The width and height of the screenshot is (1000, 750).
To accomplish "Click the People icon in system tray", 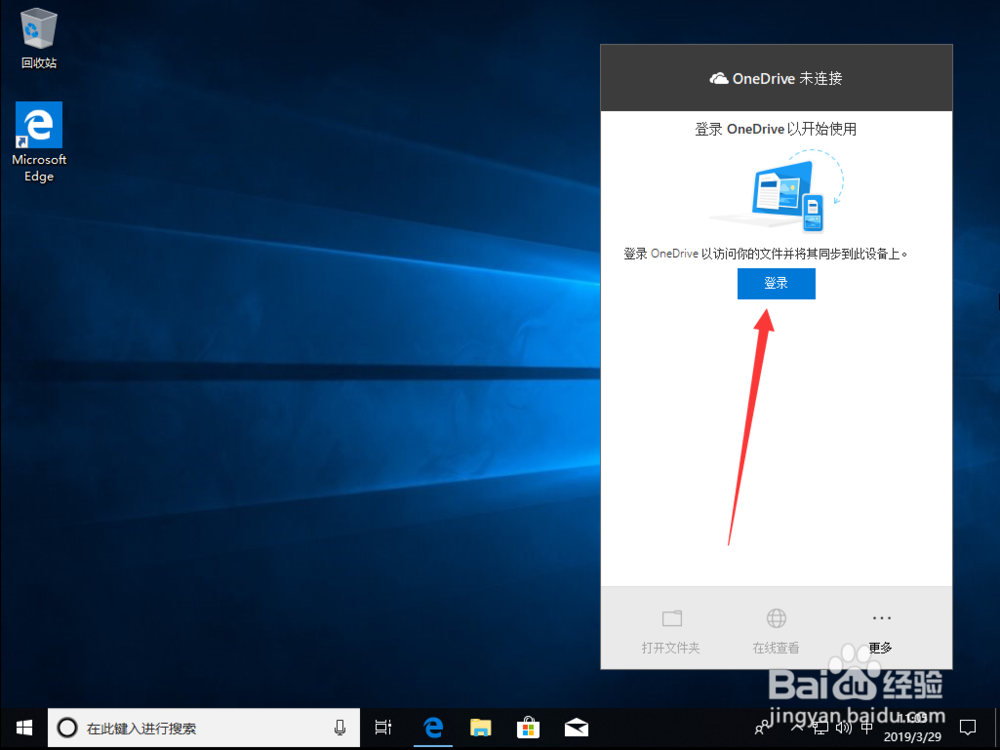I will click(x=762, y=728).
